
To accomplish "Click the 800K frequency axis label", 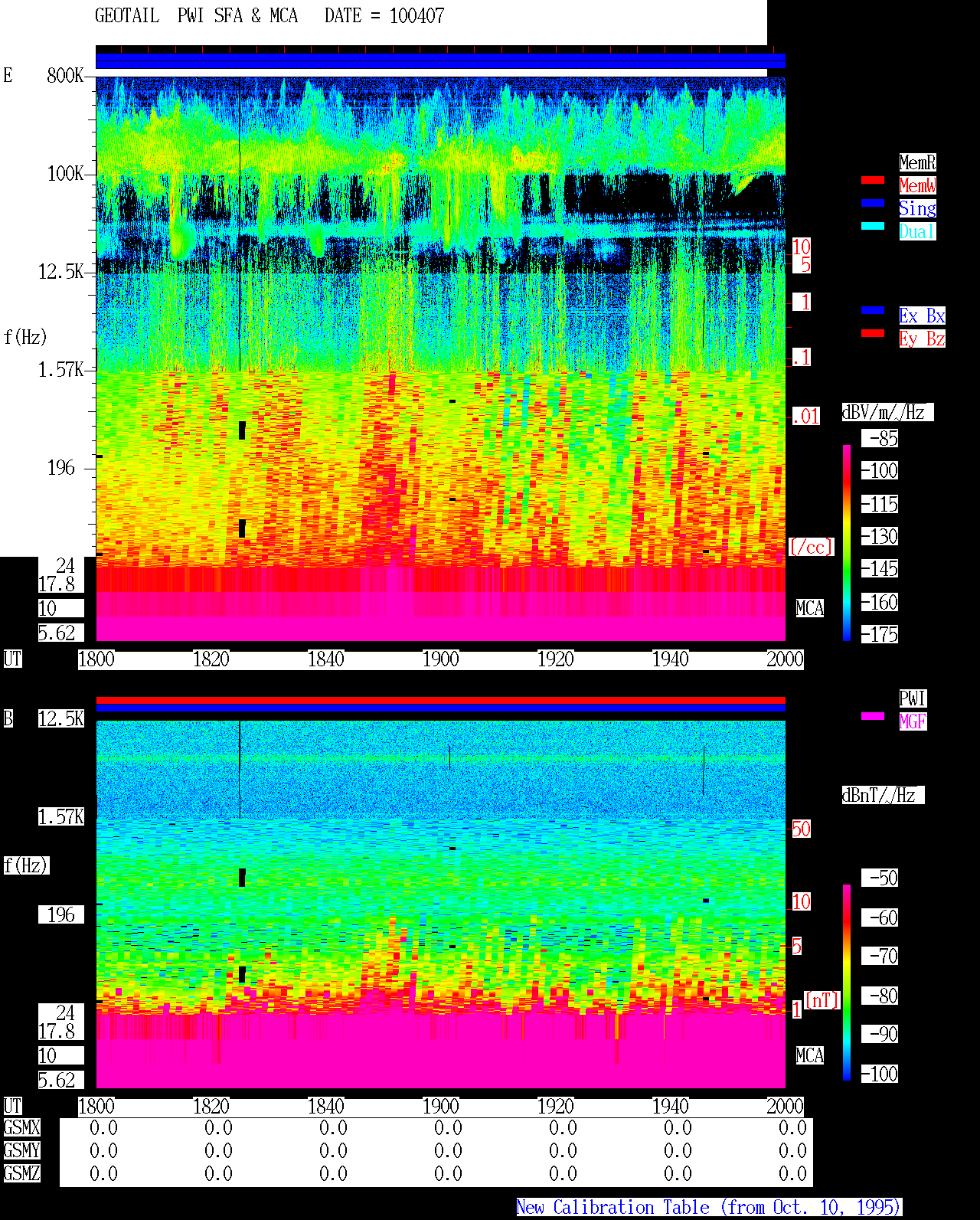I will click(65, 75).
